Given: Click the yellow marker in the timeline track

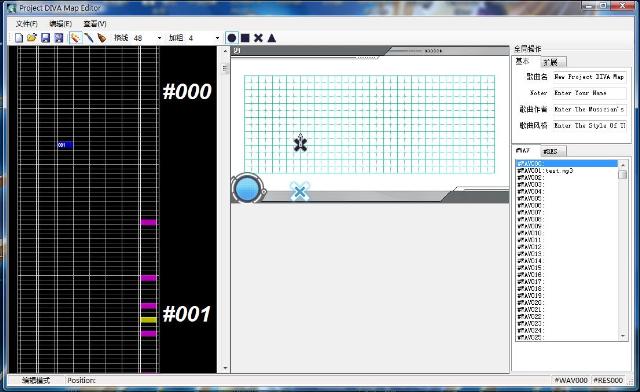Looking at the screenshot, I should pyautogui.click(x=149, y=320).
